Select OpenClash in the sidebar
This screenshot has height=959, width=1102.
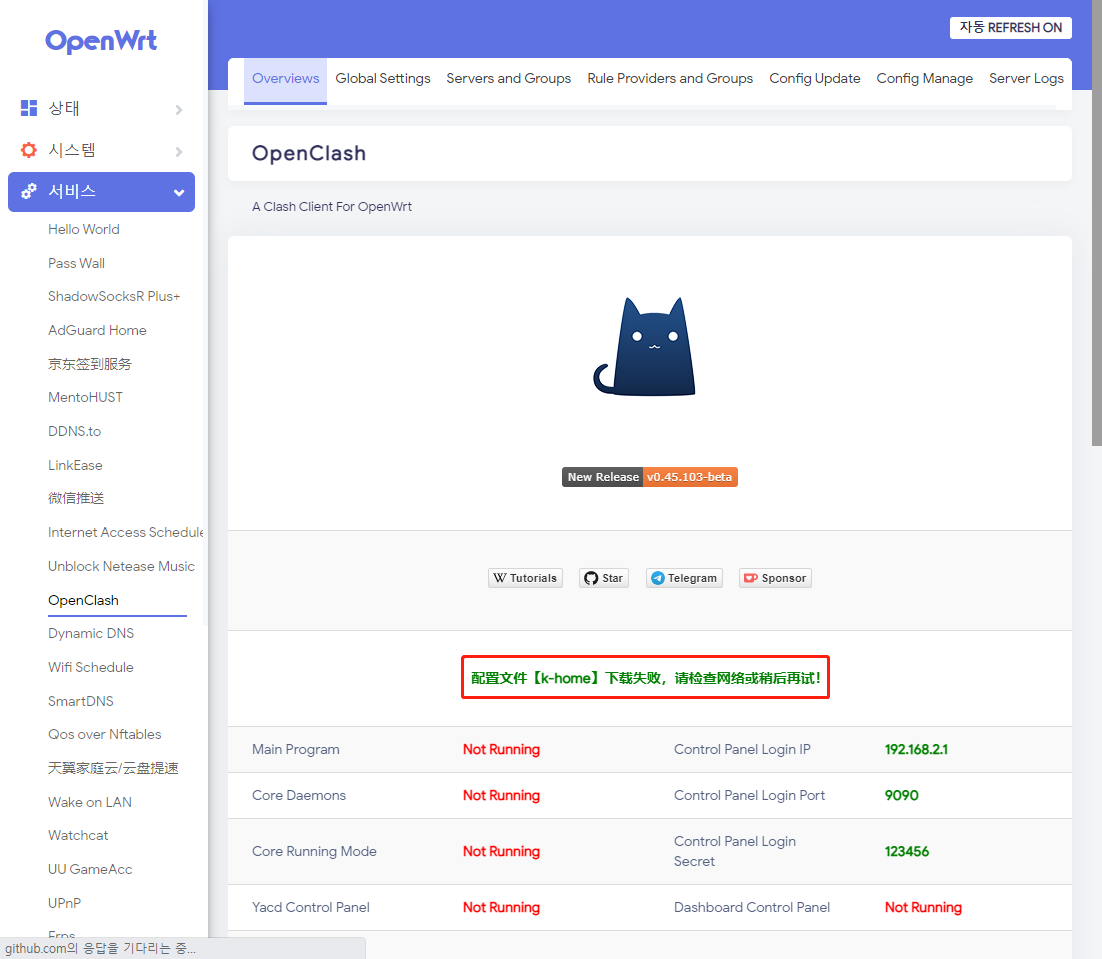point(83,600)
